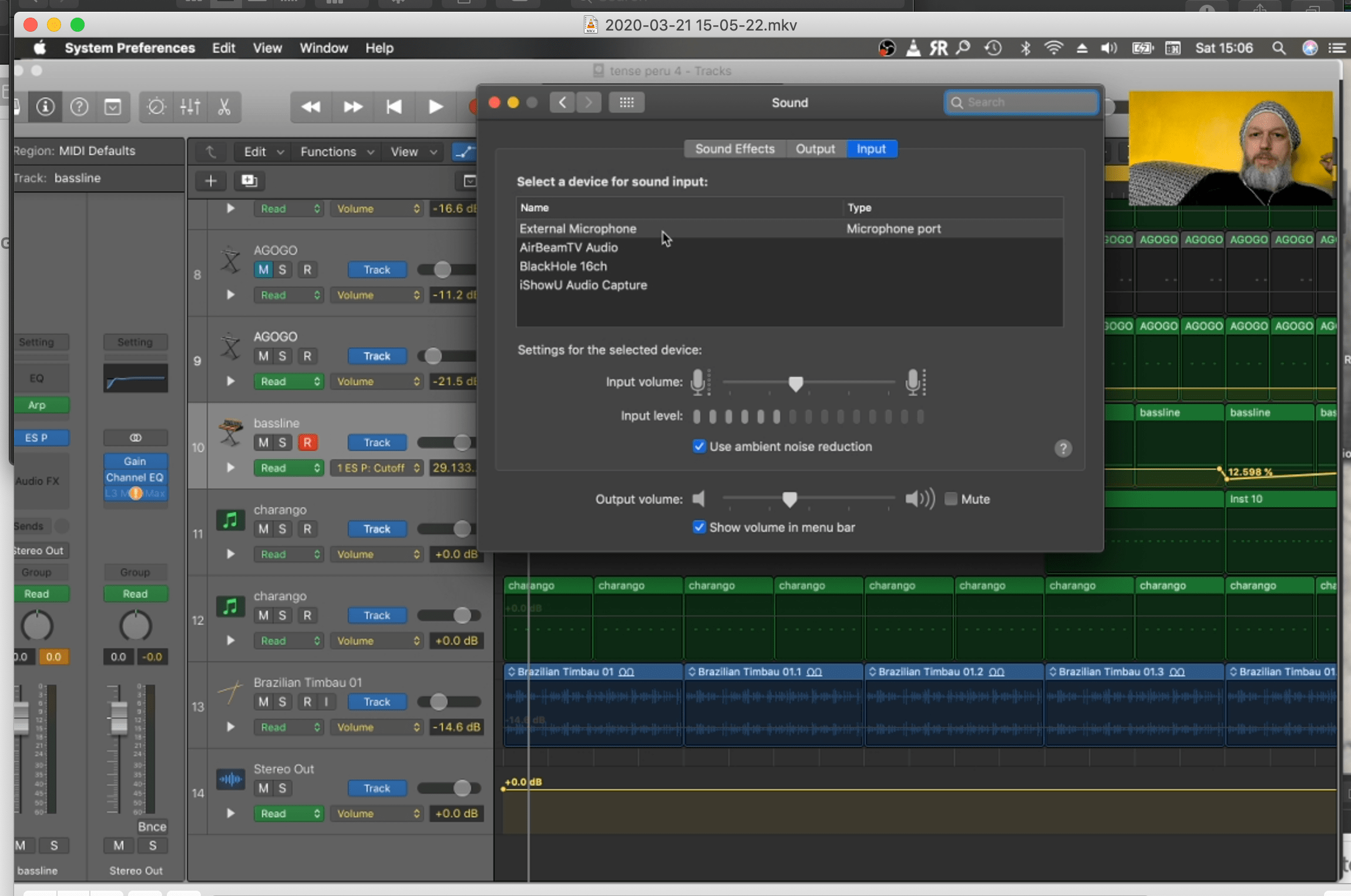Uncheck Show volume in menu bar

[x=699, y=527]
